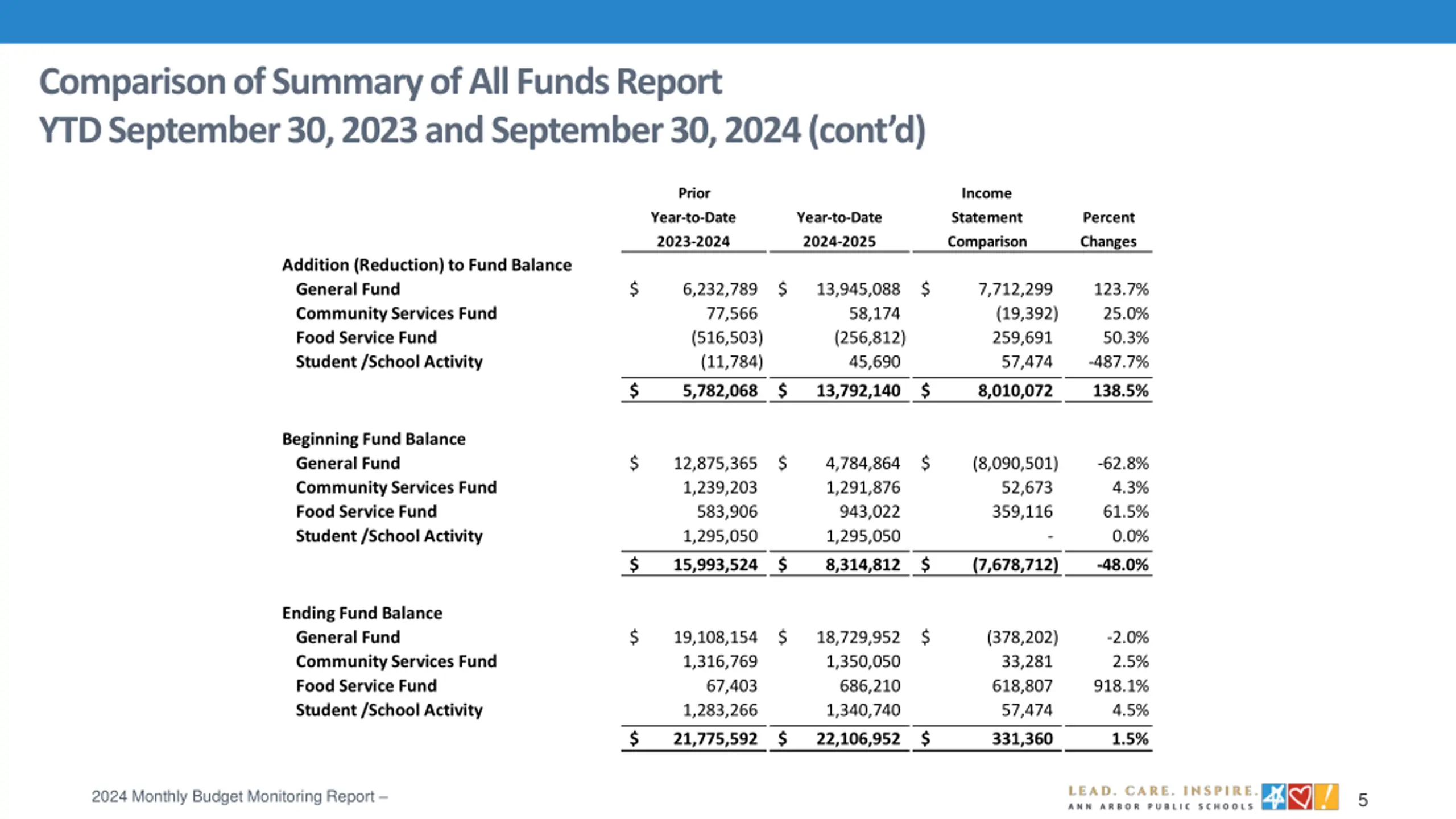
Task: Click Ending Student Activity value 1,340,740
Action: pyautogui.click(x=863, y=710)
